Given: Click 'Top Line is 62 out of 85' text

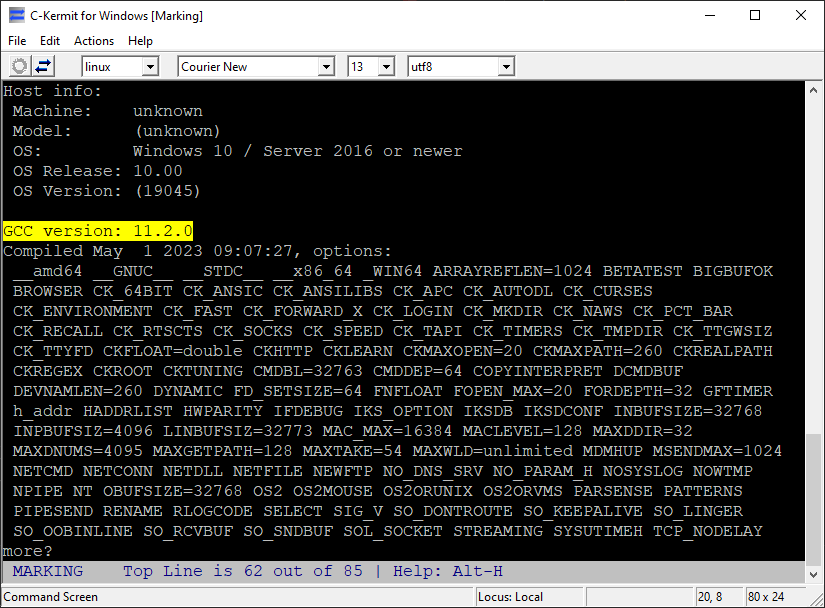Looking at the screenshot, I should point(243,571).
